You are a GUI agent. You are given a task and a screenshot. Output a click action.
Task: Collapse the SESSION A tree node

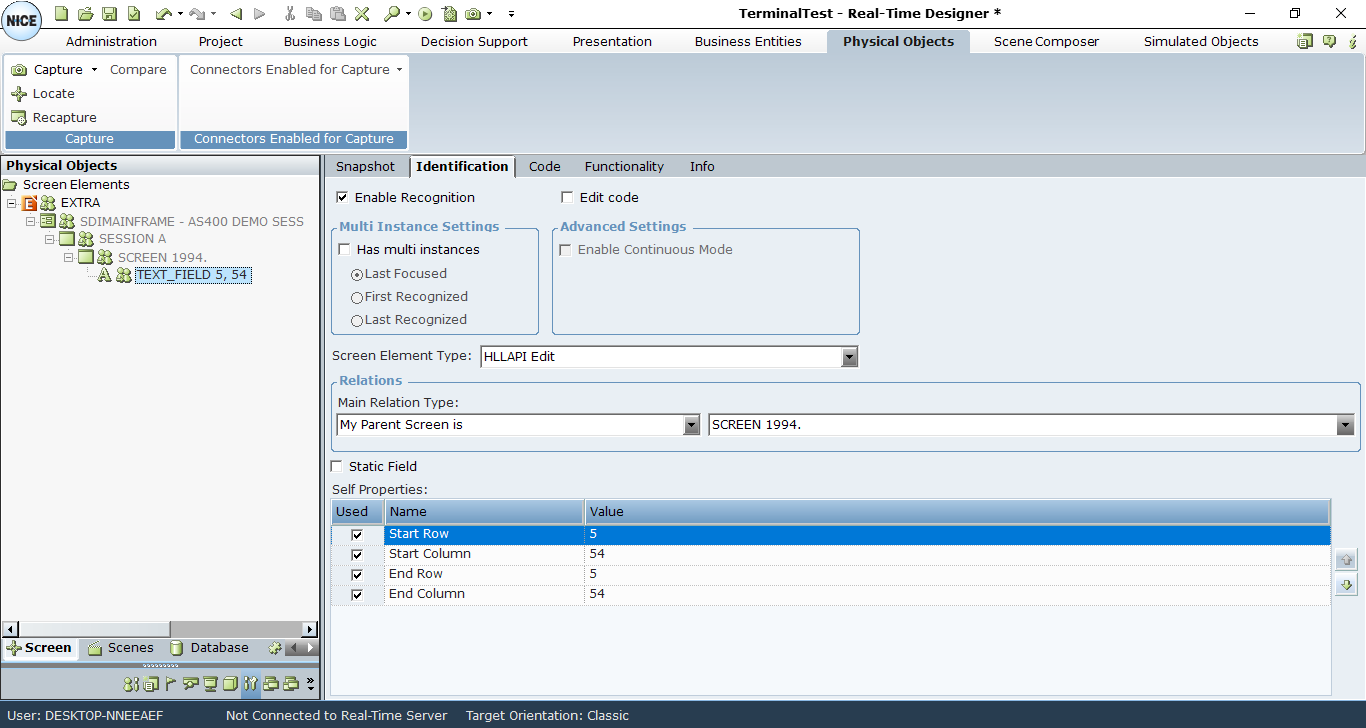point(50,240)
